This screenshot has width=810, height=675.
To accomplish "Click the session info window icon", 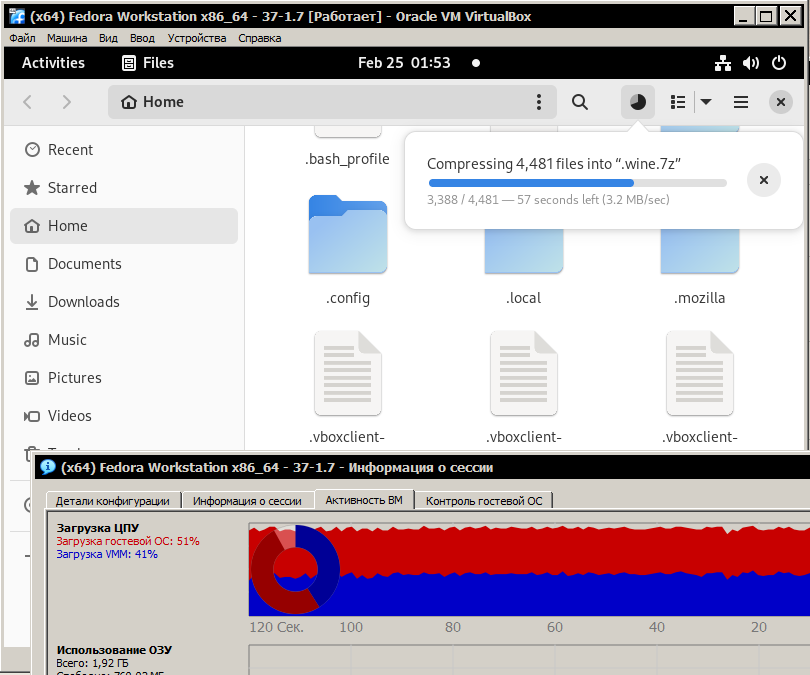I will click(48, 467).
